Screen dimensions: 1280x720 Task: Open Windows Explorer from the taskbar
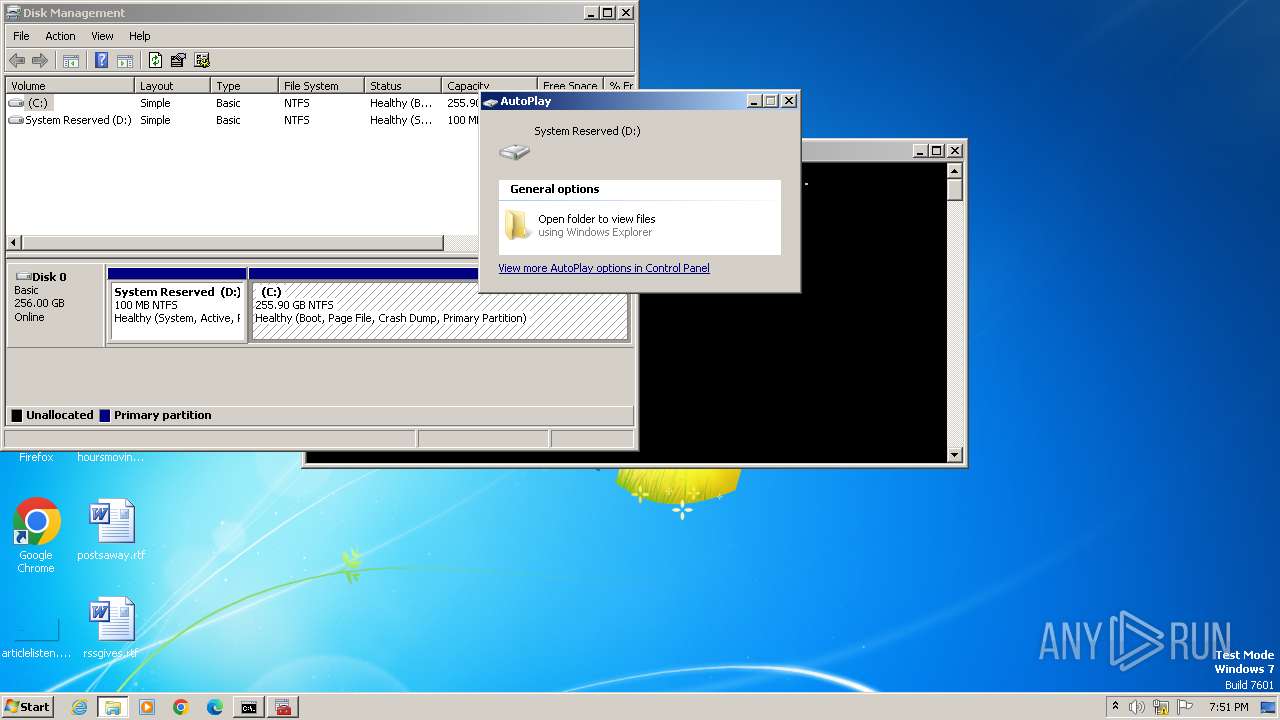pos(113,707)
